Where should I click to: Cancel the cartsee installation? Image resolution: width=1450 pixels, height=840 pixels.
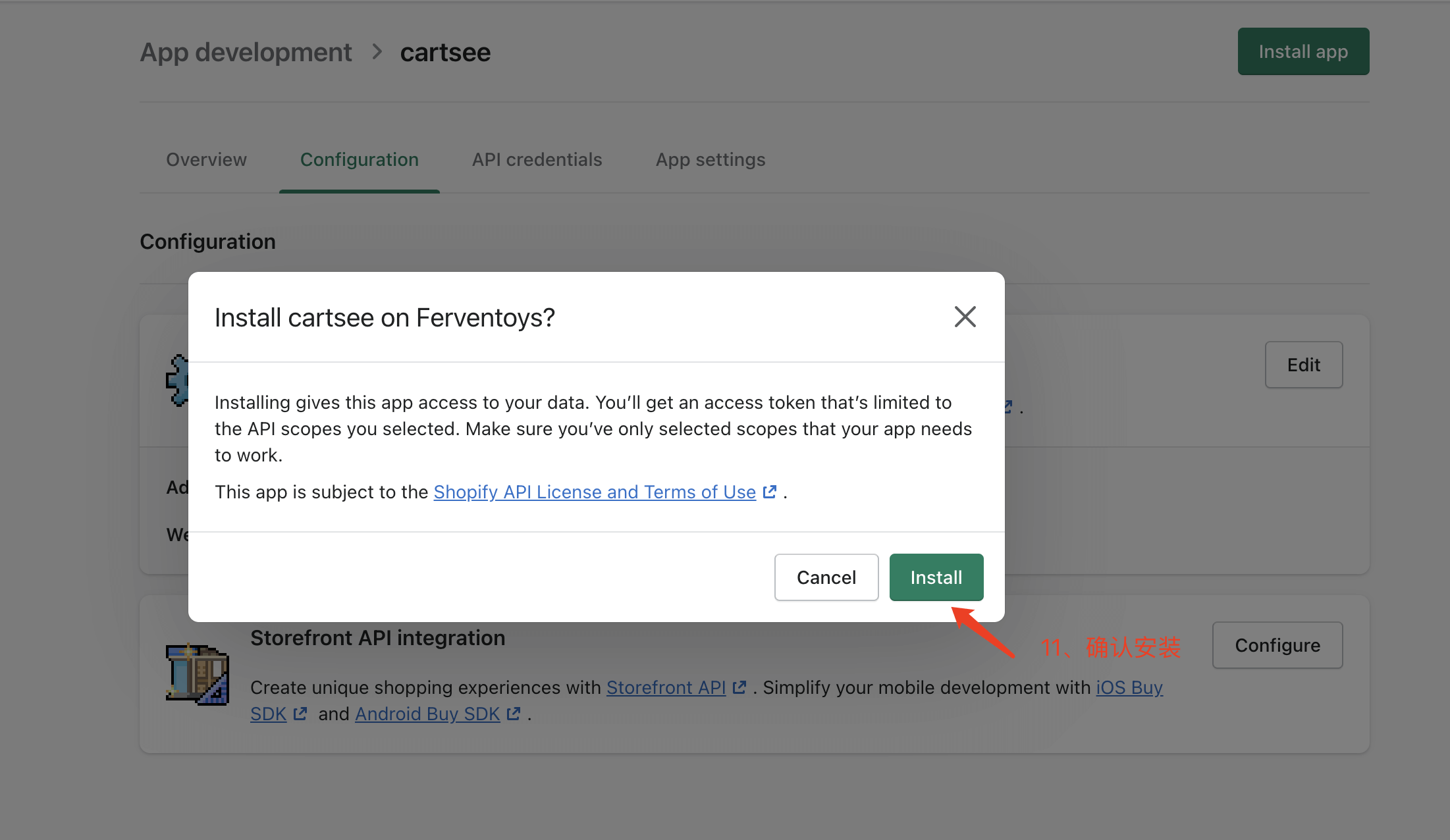coord(826,577)
